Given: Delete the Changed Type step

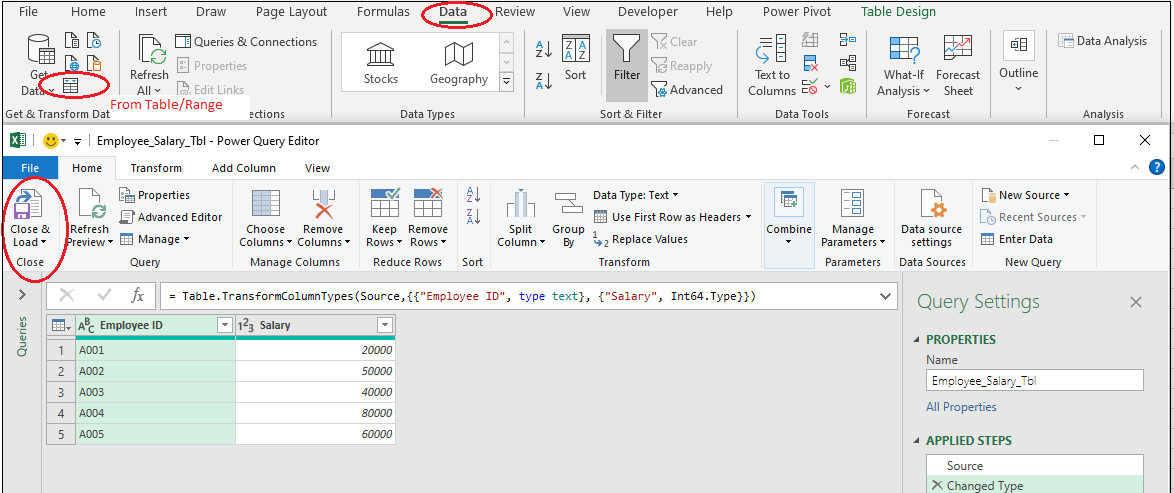Looking at the screenshot, I should [937, 486].
